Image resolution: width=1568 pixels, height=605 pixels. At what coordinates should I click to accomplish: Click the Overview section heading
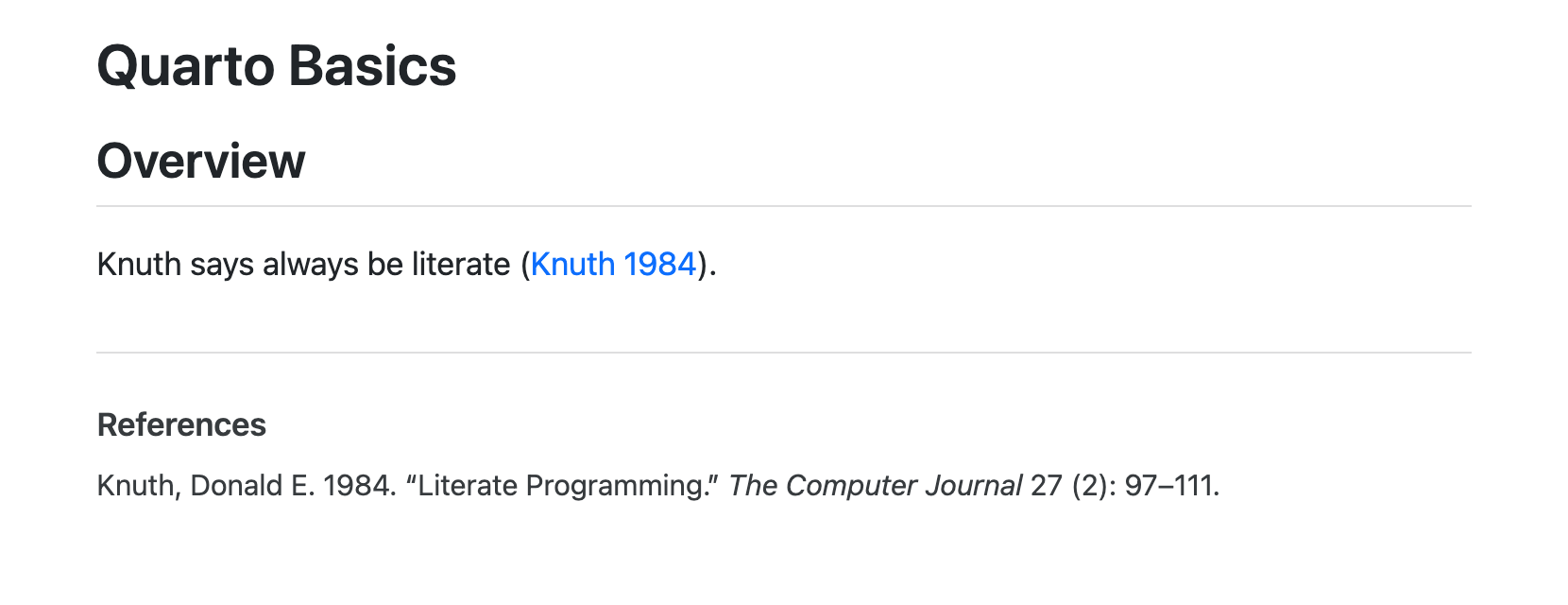[x=201, y=161]
